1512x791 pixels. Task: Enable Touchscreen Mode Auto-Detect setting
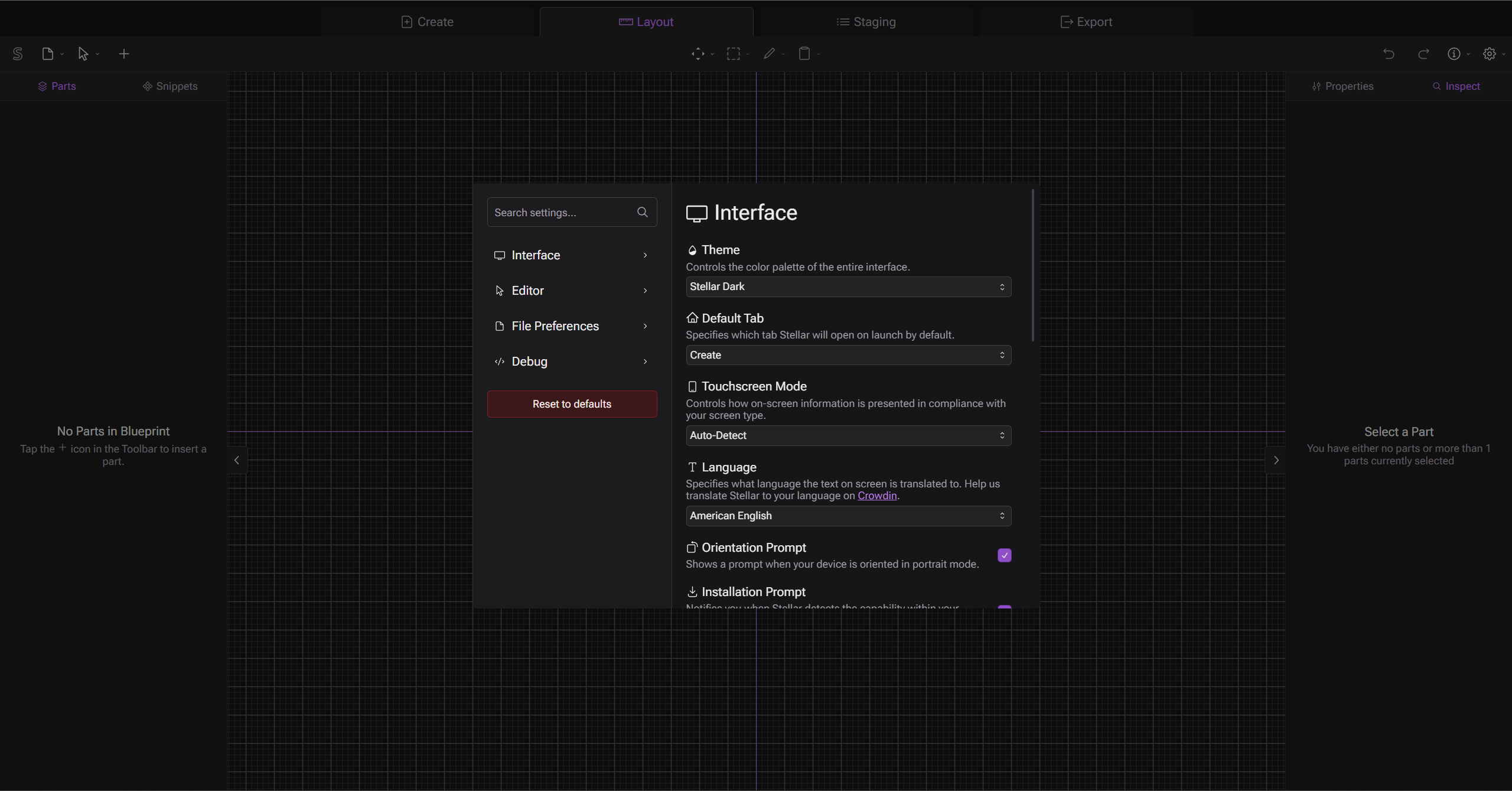pyautogui.click(x=847, y=435)
